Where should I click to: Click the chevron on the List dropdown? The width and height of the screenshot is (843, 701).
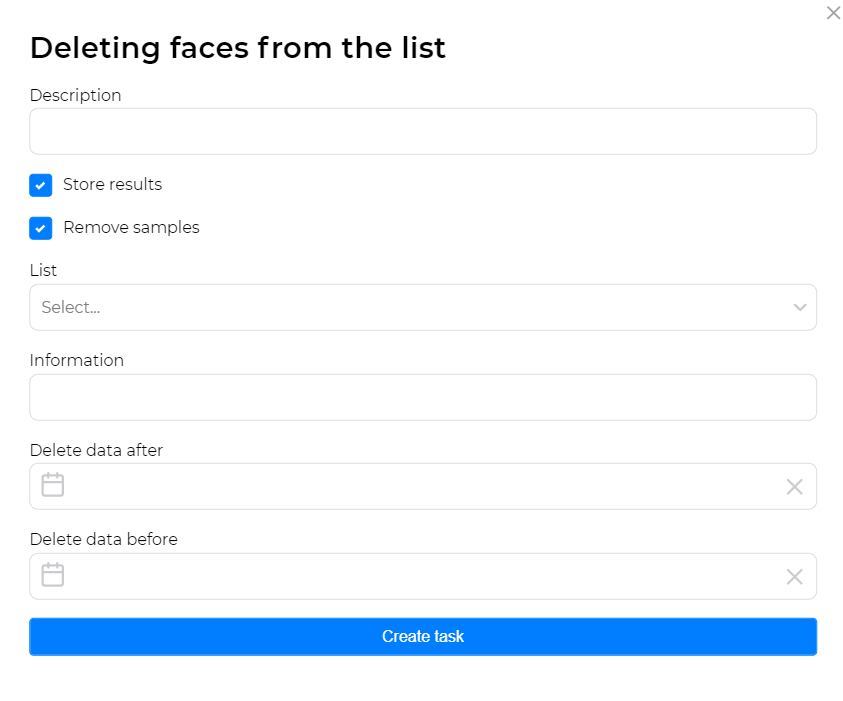(x=799, y=307)
